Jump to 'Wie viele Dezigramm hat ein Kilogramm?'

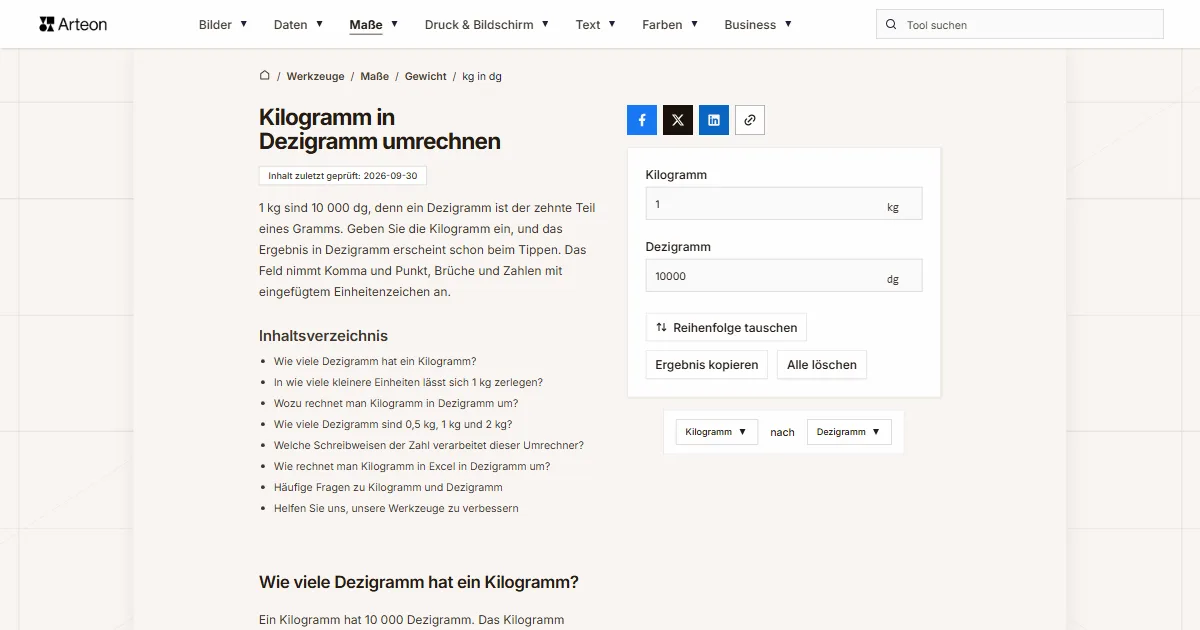[x=375, y=361]
